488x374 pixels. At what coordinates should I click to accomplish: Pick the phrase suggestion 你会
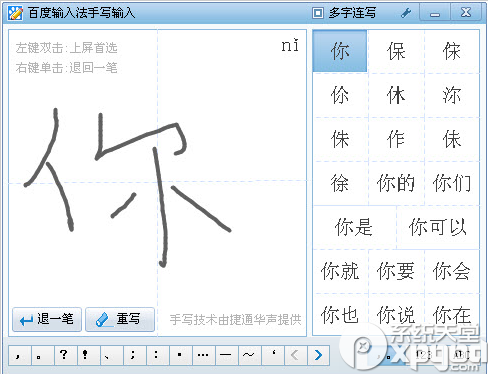click(x=452, y=271)
